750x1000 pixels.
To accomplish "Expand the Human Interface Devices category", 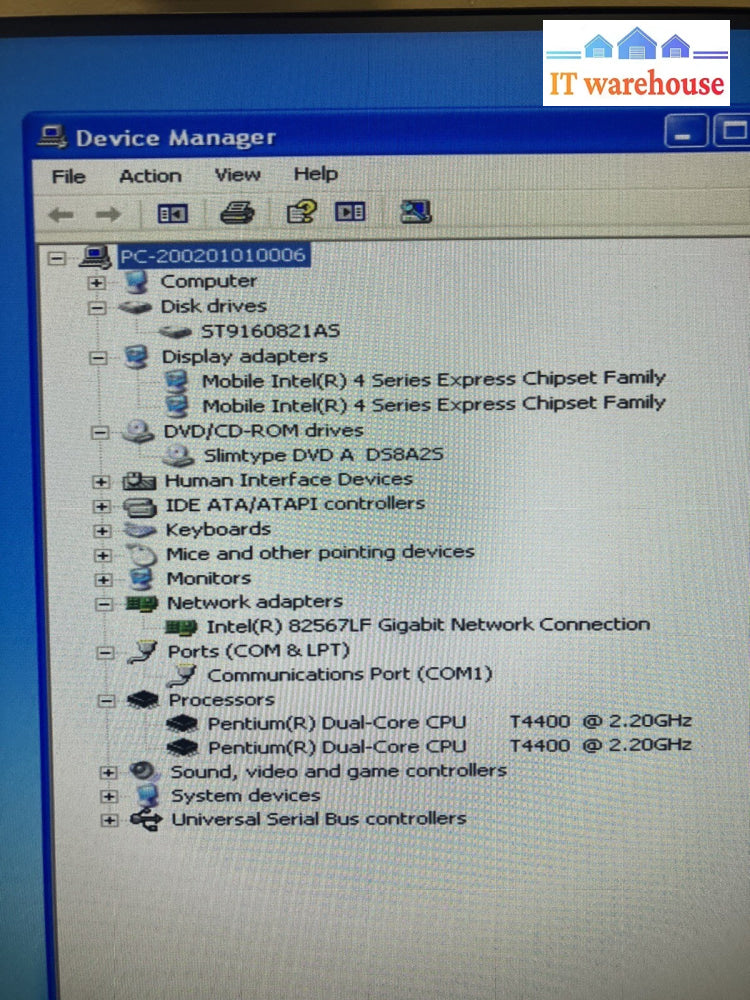I will pyautogui.click(x=100, y=482).
